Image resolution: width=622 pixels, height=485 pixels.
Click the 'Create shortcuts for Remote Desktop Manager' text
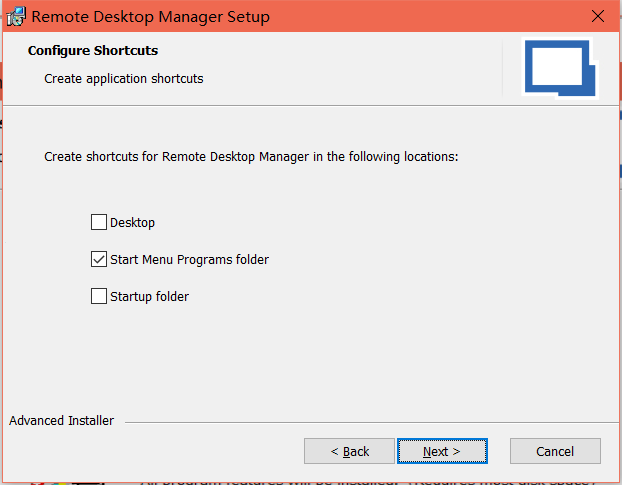click(x=251, y=157)
